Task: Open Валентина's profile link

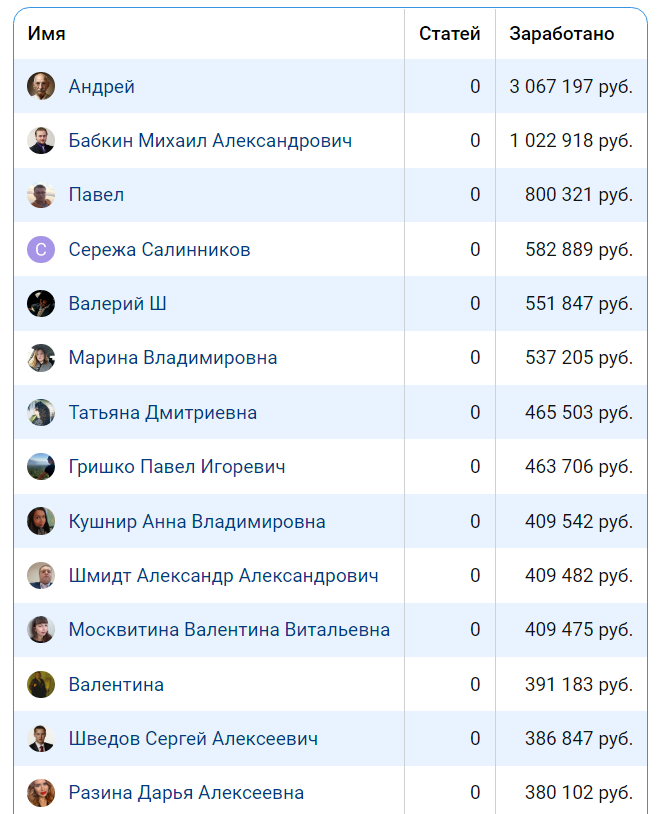Action: [x=116, y=685]
